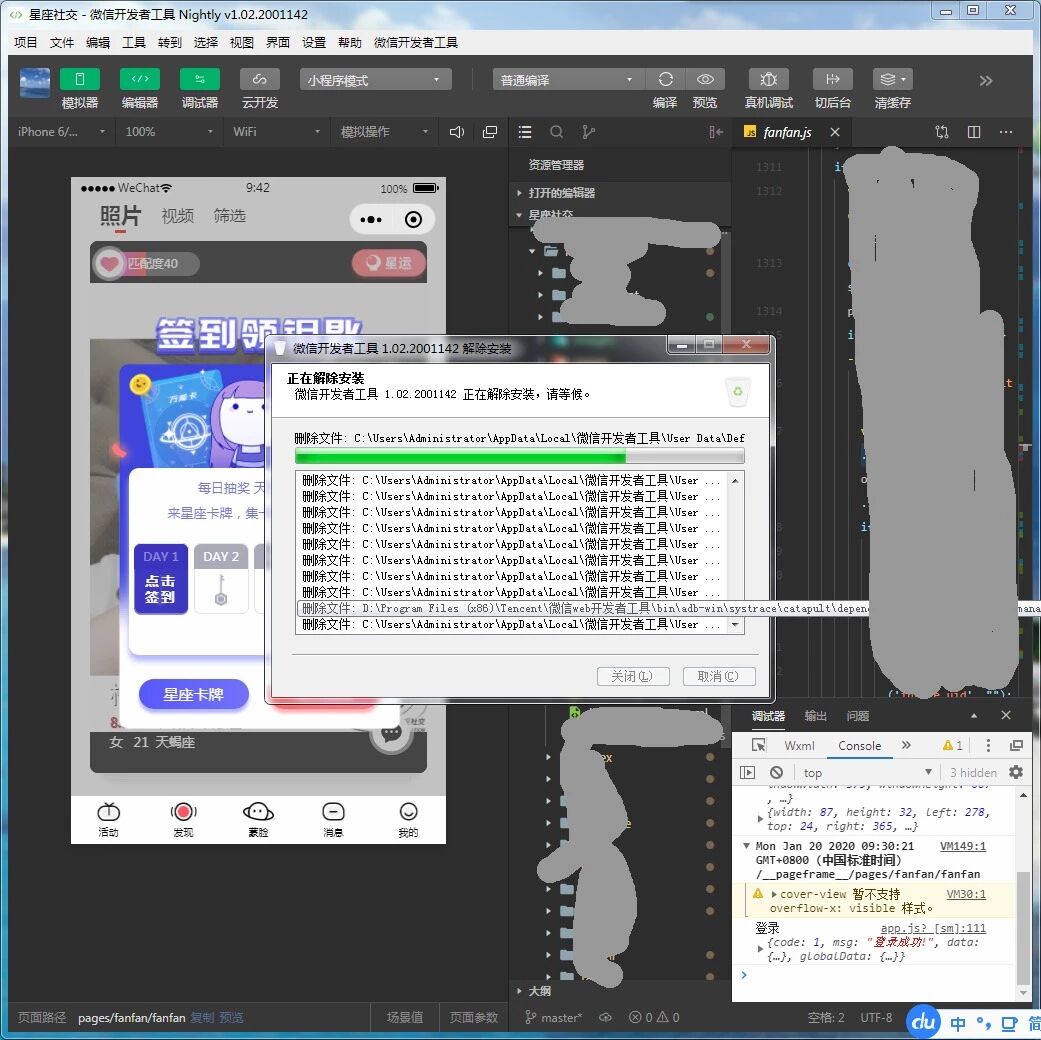Open the 活动 tab bar icon
This screenshot has height=1040, width=1041.
point(108,818)
